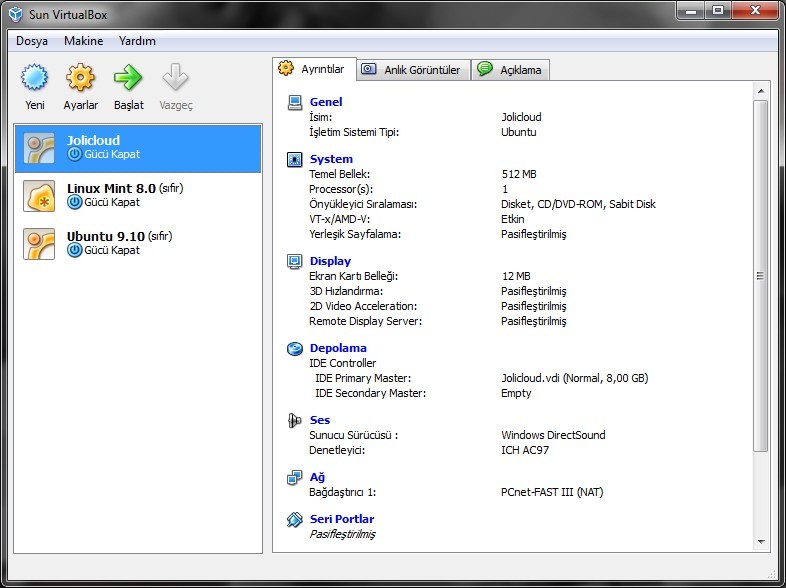Click ICH AC97 controller value
786x588 pixels.
(x=525, y=450)
